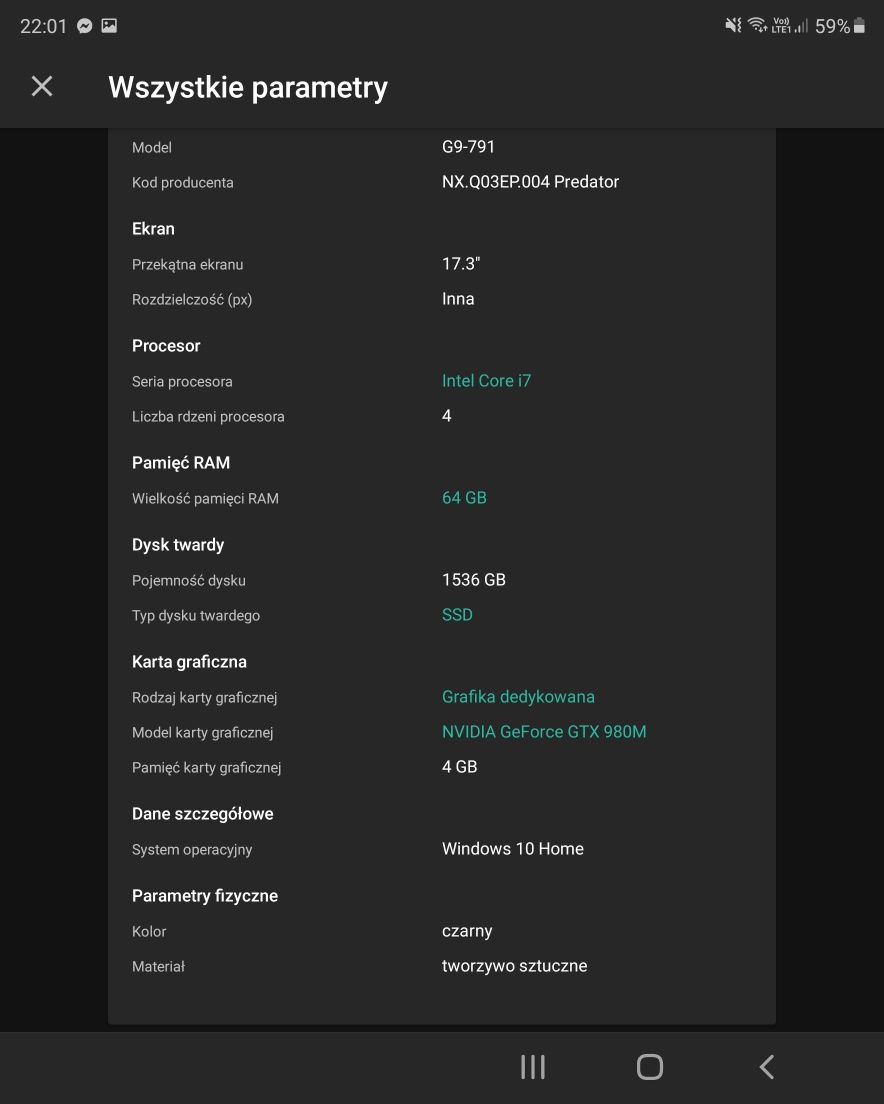The height and width of the screenshot is (1104, 884).
Task: Select the model value G9-791
Action: (x=468, y=146)
